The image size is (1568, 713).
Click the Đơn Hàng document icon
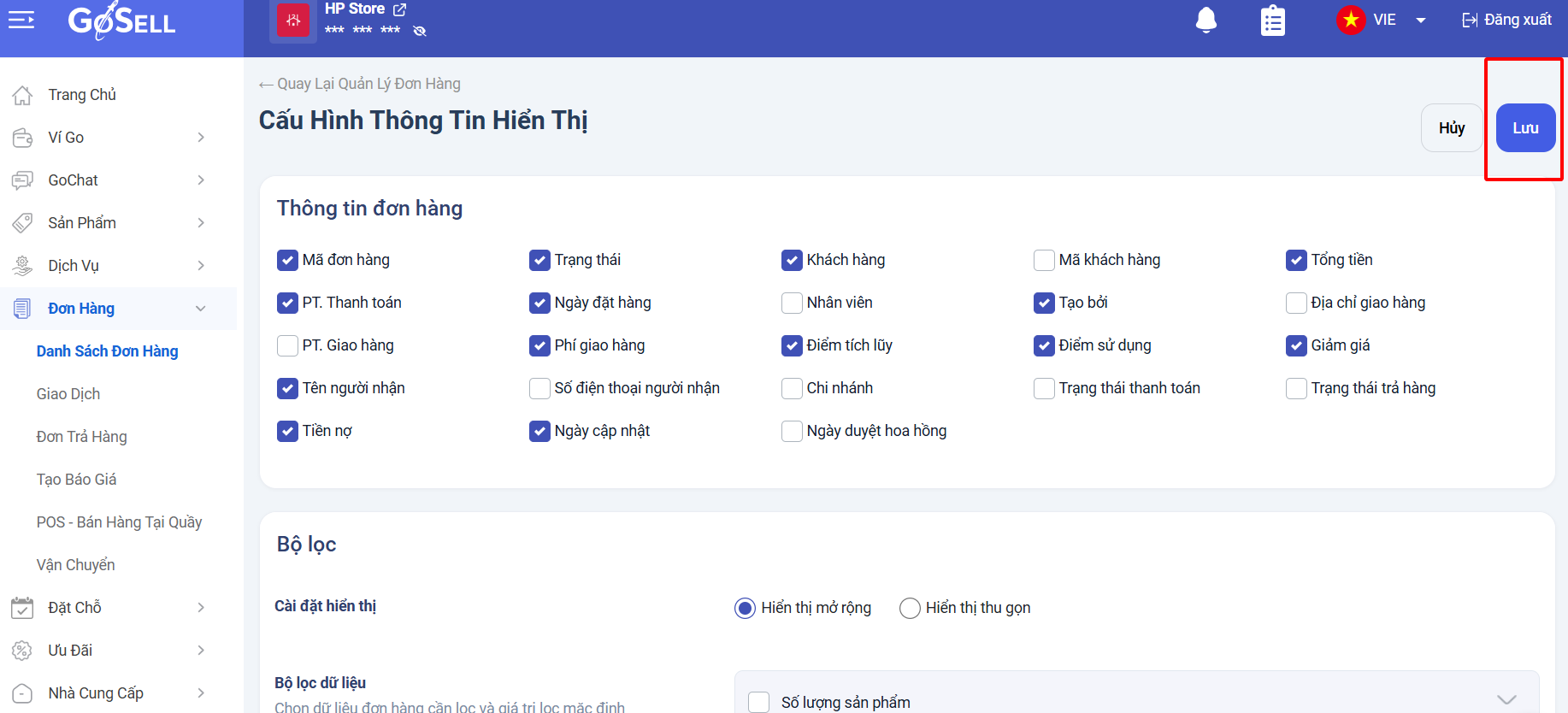(22, 309)
